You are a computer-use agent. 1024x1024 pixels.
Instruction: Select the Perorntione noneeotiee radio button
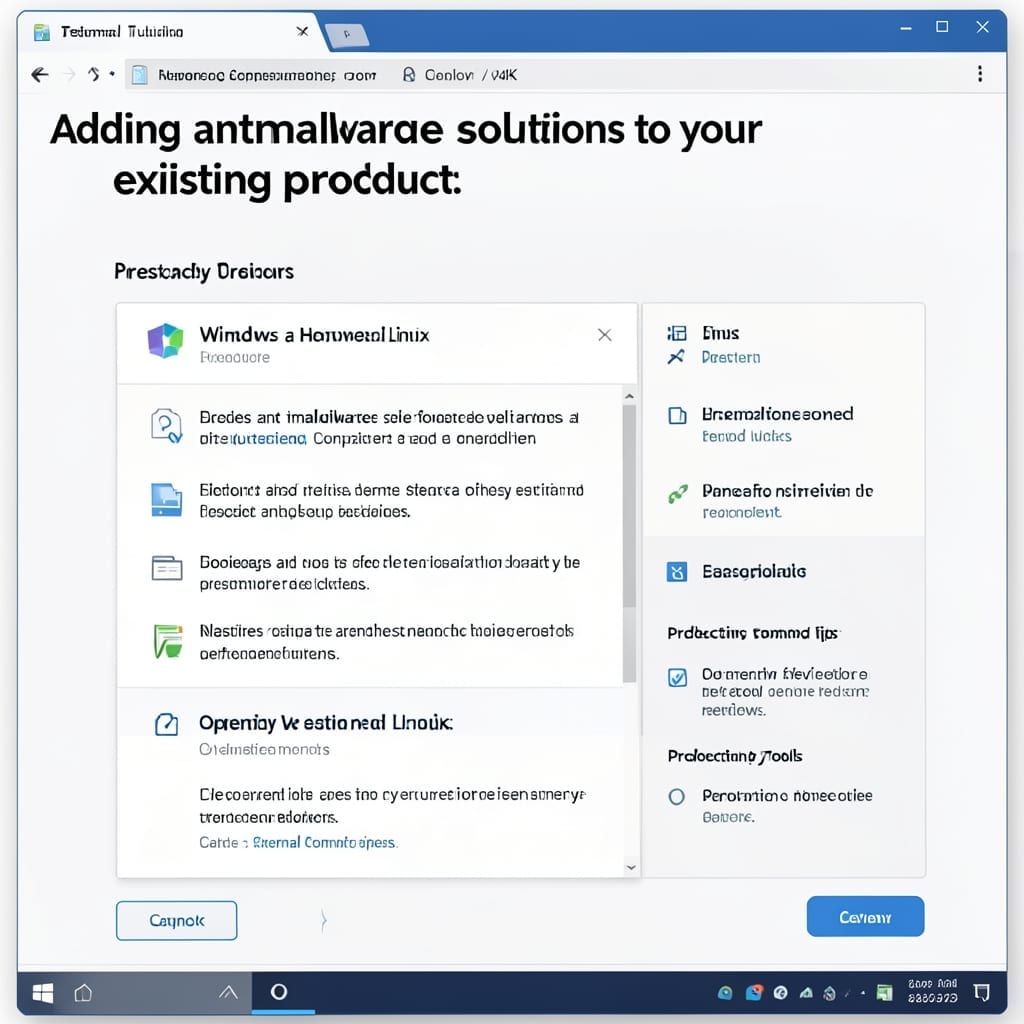click(x=677, y=796)
